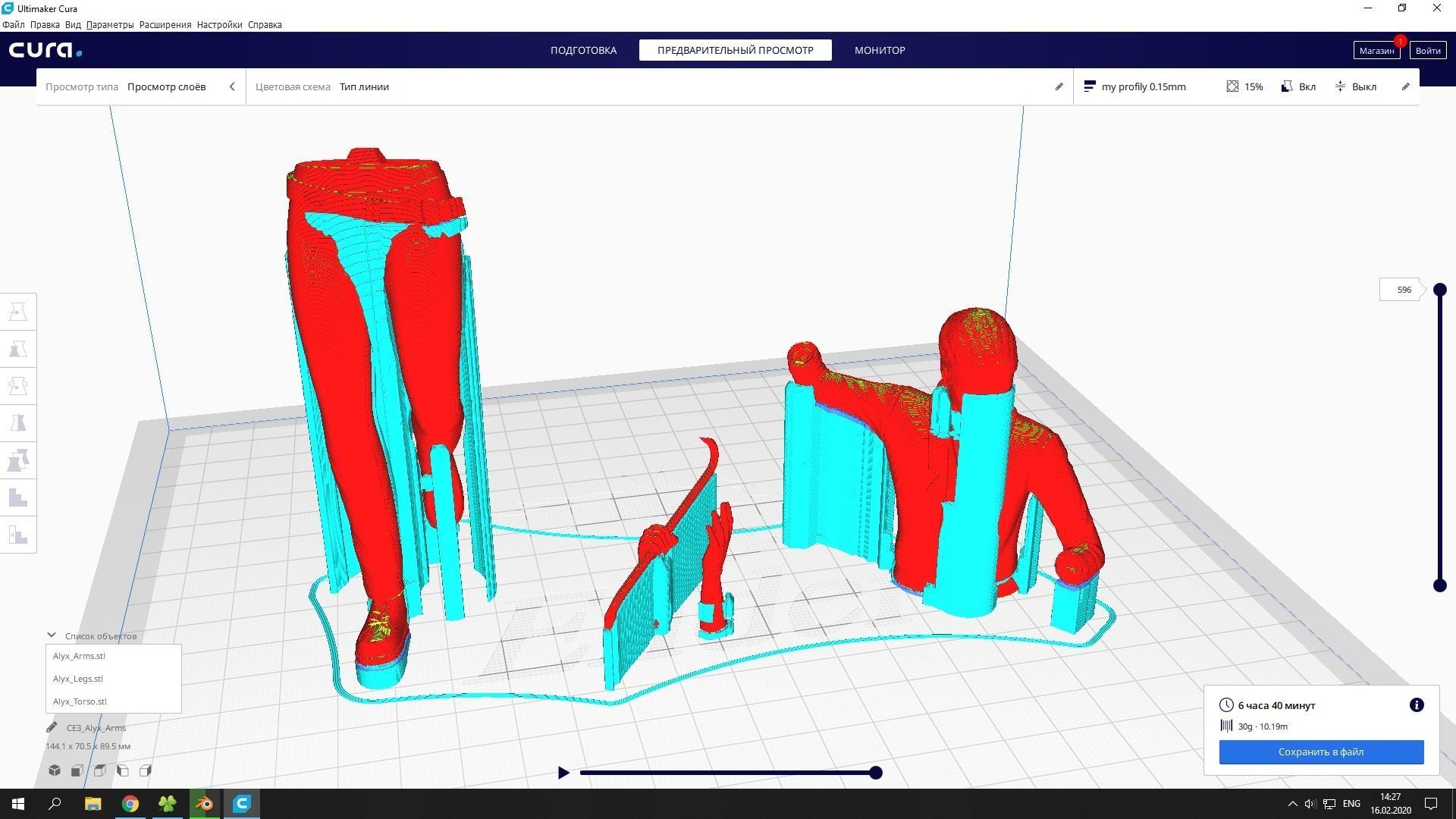Image resolution: width=1456 pixels, height=819 pixels.
Task: Edit print settings pencil icon
Action: [x=1405, y=86]
